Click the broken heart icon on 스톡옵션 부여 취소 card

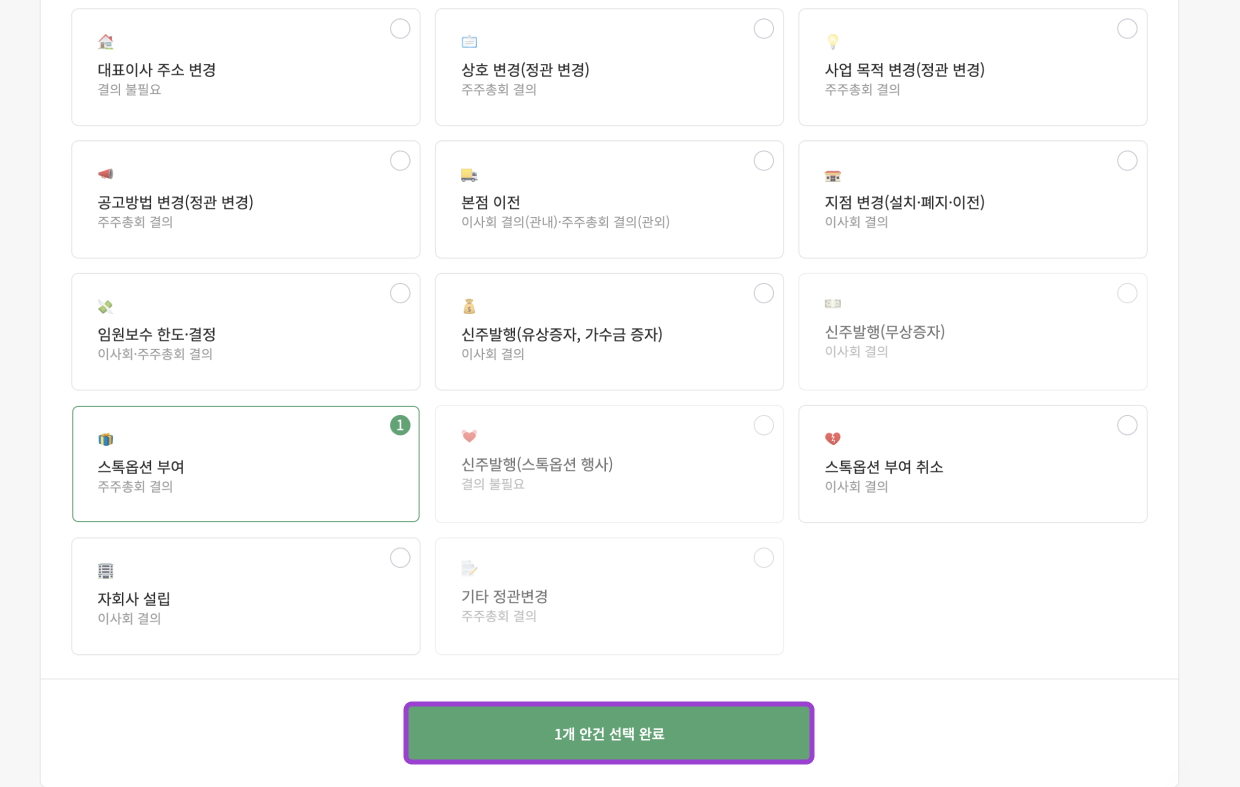click(832, 438)
